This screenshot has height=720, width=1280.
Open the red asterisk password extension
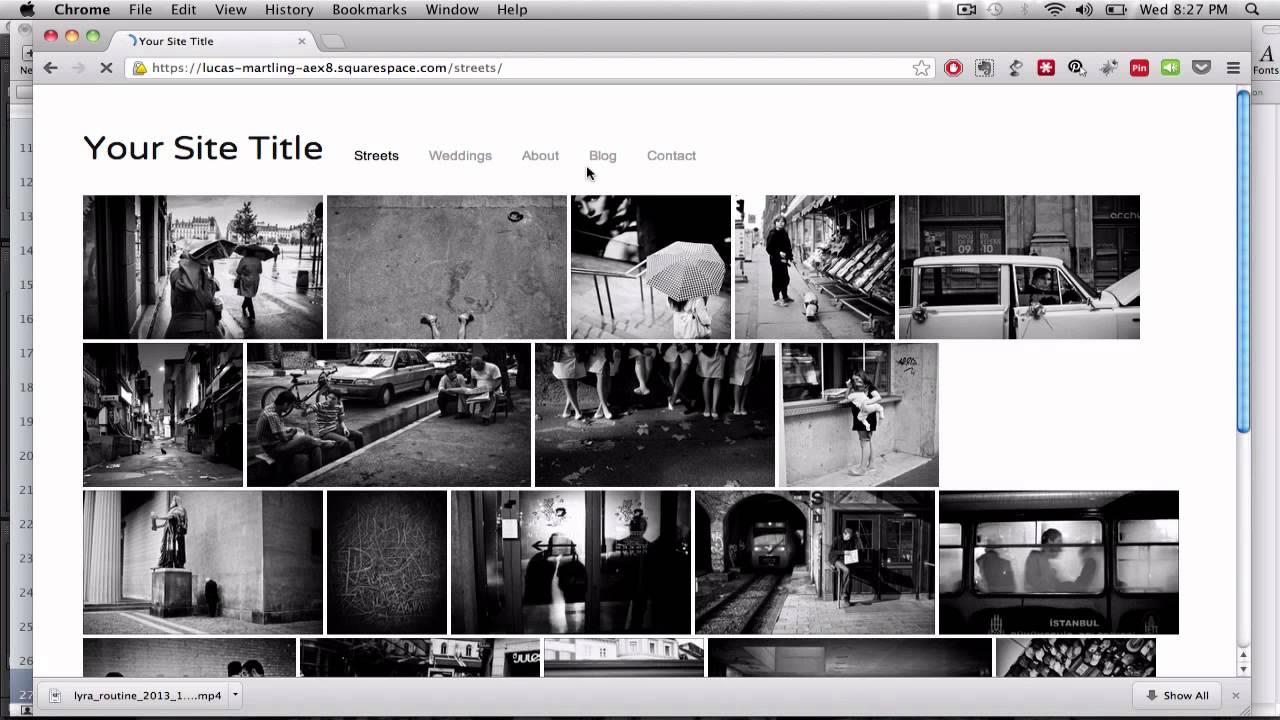point(1046,68)
